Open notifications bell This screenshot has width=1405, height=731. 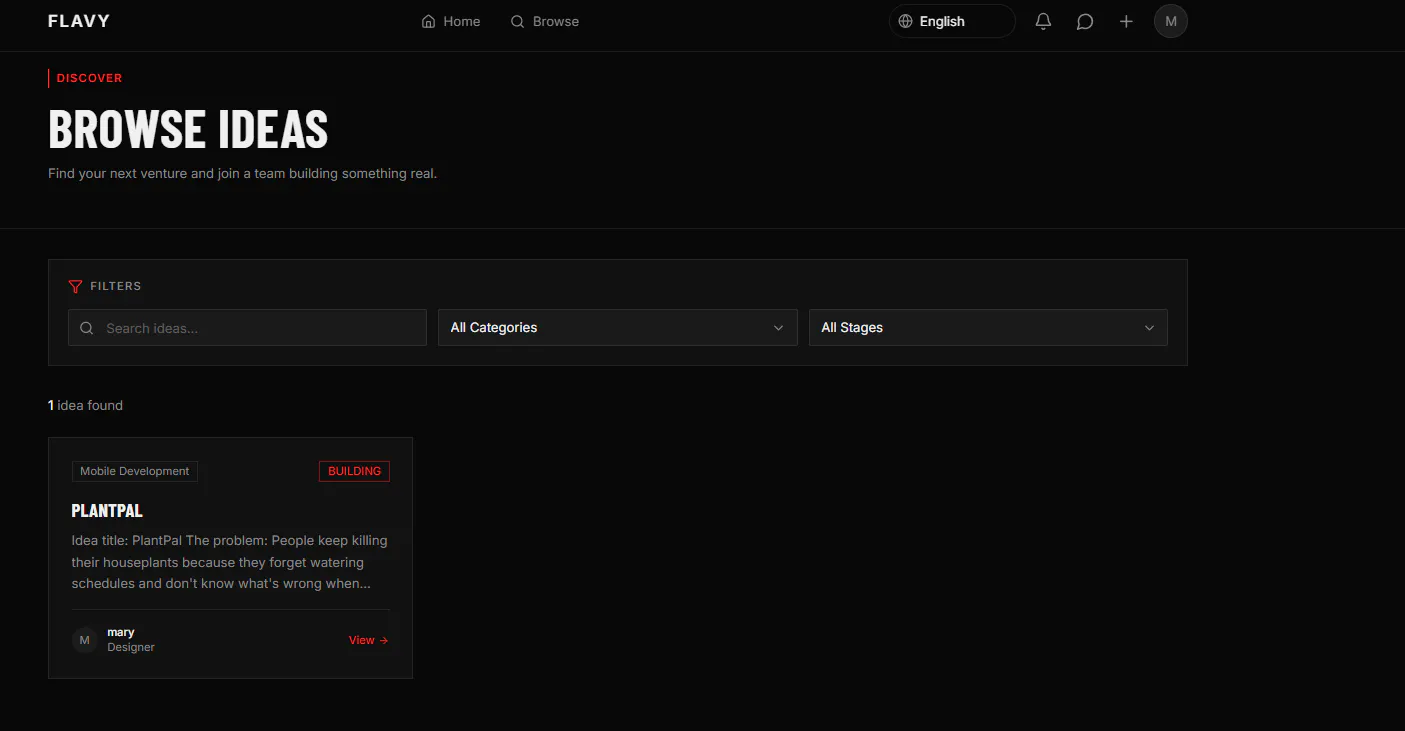point(1043,21)
